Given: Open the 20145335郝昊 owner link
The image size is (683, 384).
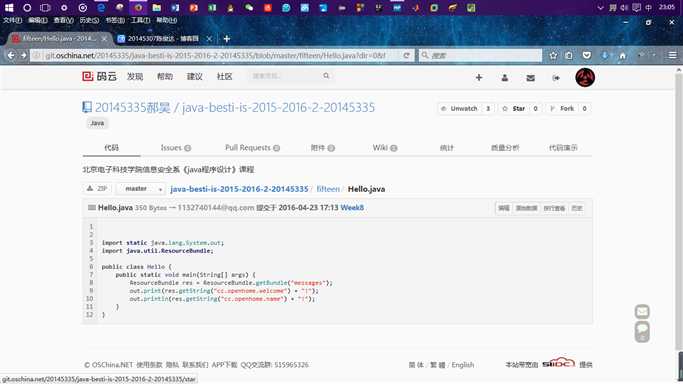Looking at the screenshot, I should (132, 108).
